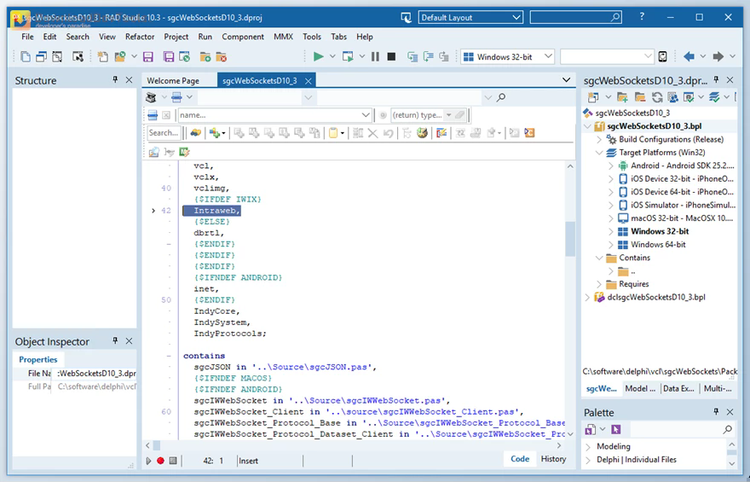750x482 pixels.
Task: Pin the Palette panel
Action: coord(716,412)
